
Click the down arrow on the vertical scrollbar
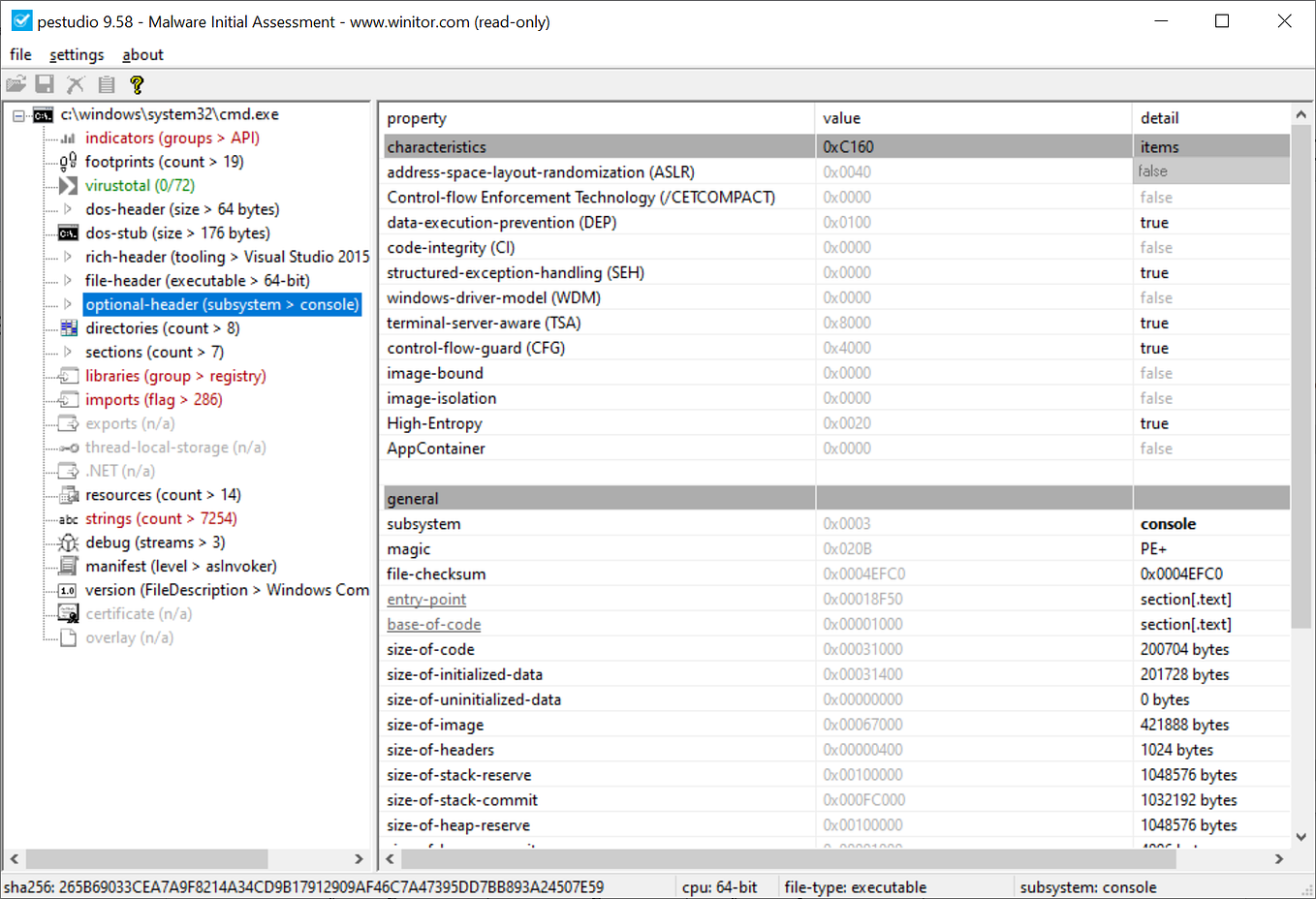pos(1301,834)
